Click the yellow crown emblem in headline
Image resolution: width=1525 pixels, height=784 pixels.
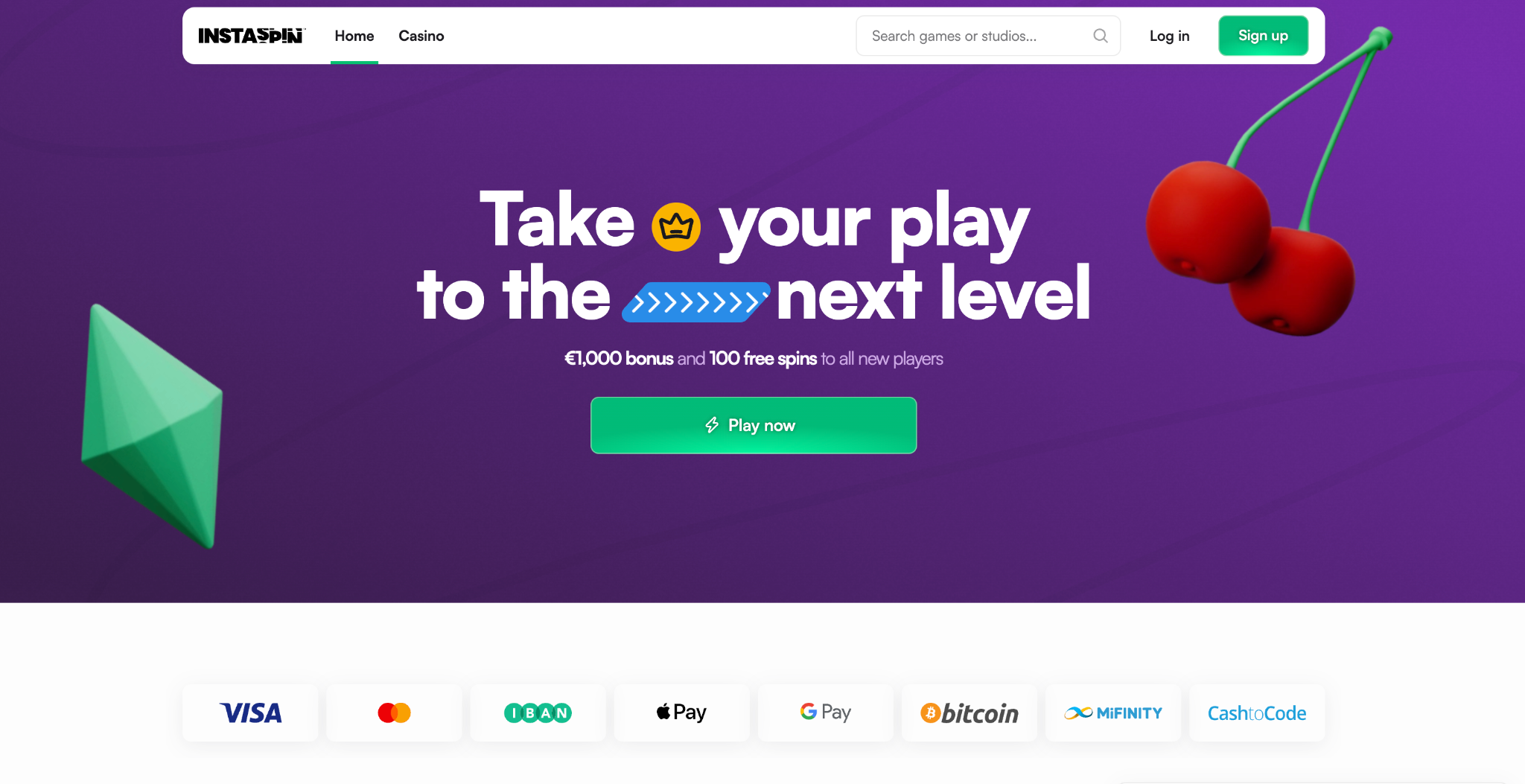click(676, 226)
